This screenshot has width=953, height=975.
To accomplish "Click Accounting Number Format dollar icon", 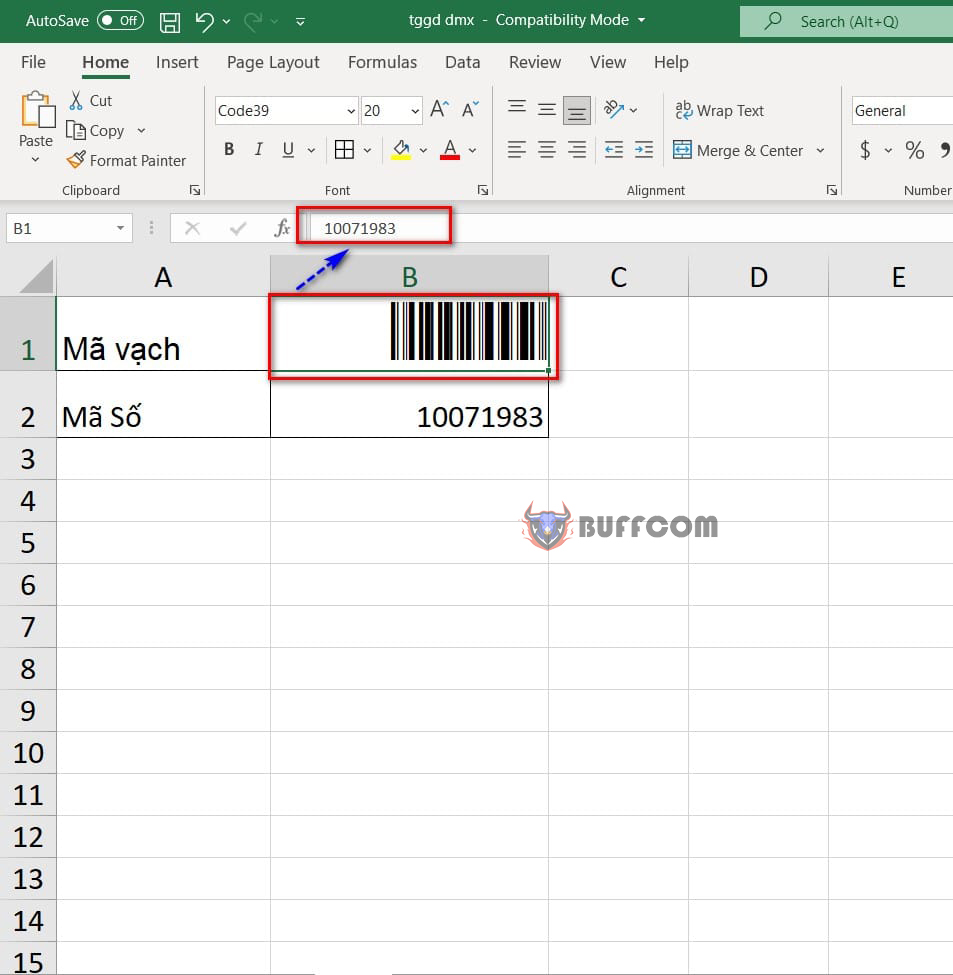I will [x=865, y=150].
